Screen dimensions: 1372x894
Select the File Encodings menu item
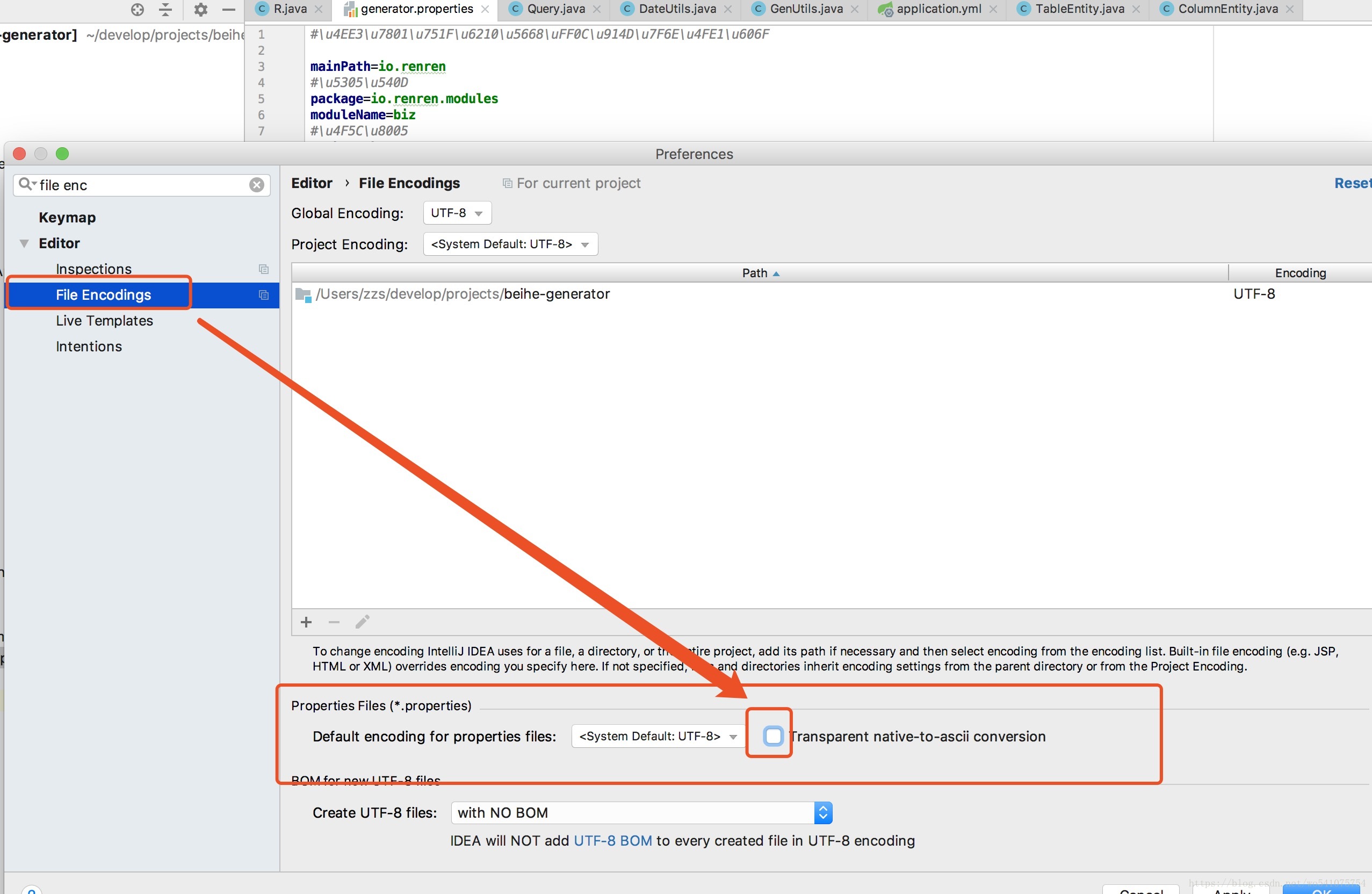pyautogui.click(x=104, y=294)
